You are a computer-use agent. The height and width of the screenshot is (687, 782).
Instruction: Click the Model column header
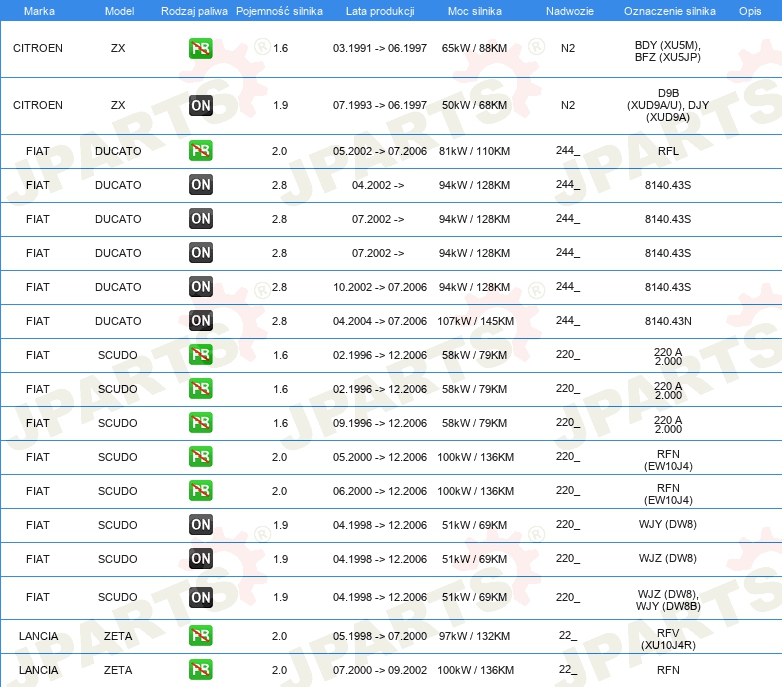(118, 10)
